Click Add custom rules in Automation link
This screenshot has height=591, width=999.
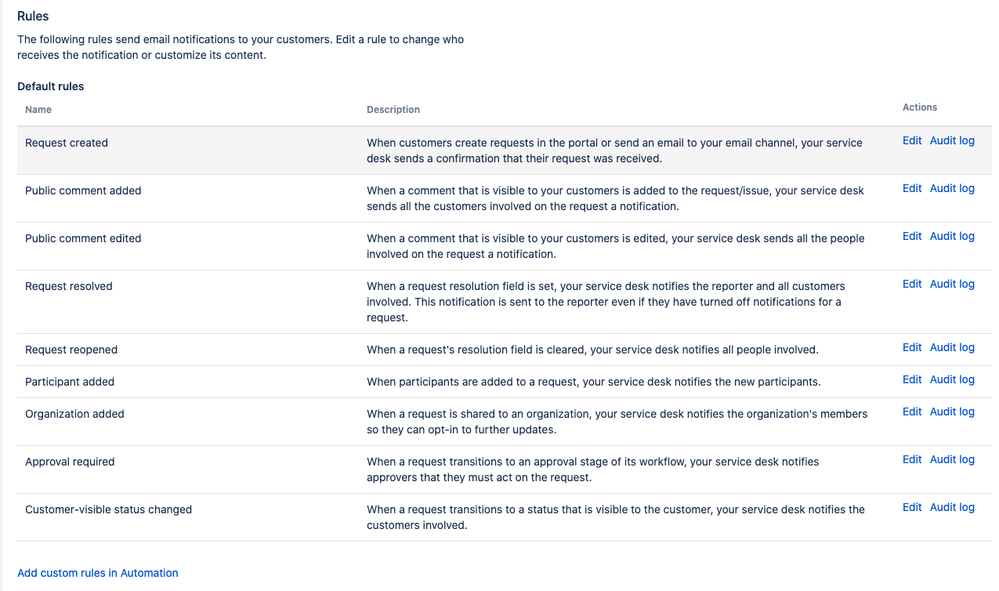(x=97, y=573)
